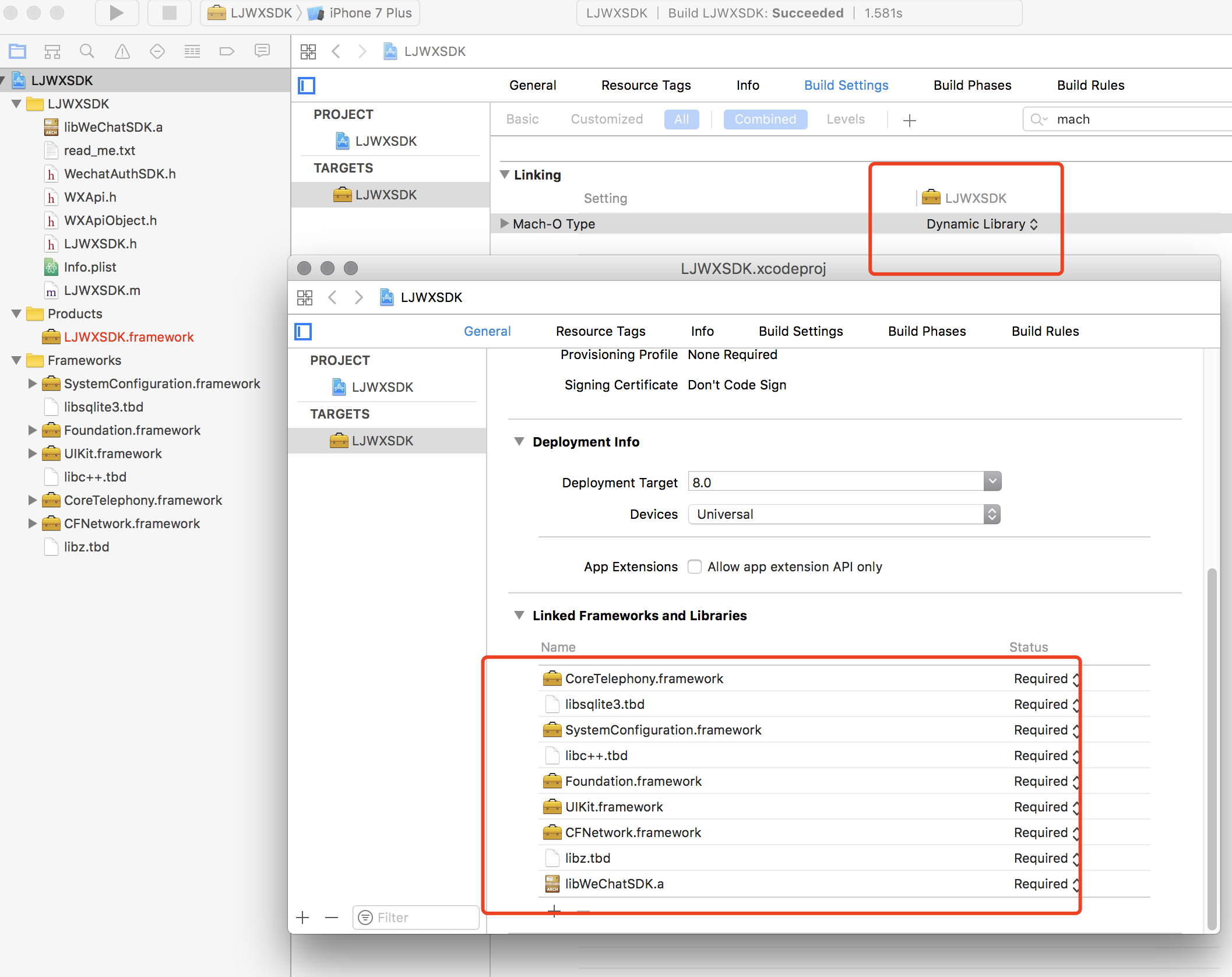Screen dimensions: 1232x977
Task: Open the Issue navigator warning icon
Action: [122, 51]
